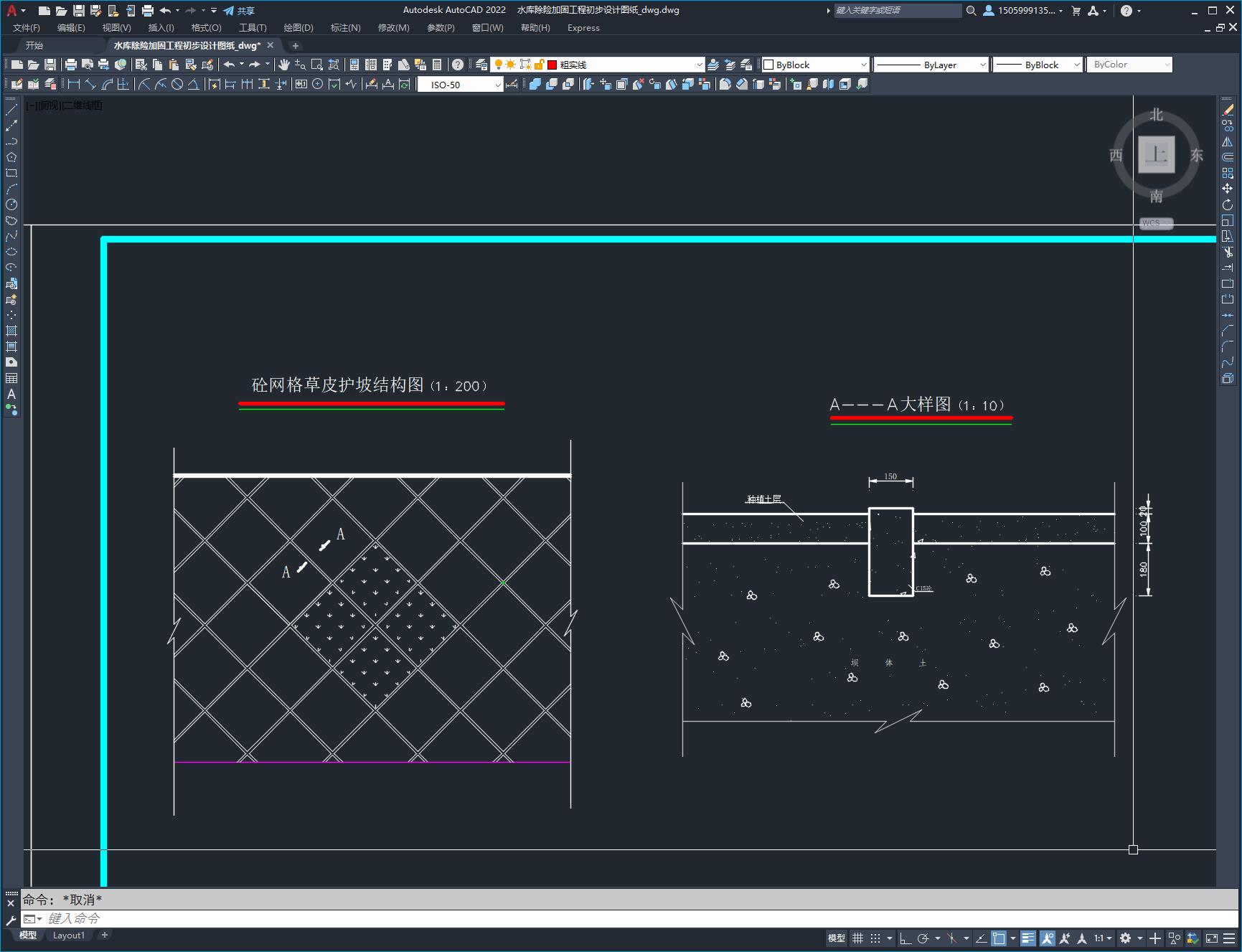The height and width of the screenshot is (952, 1242).
Task: Click the 模型 button in status bar
Action: click(837, 938)
